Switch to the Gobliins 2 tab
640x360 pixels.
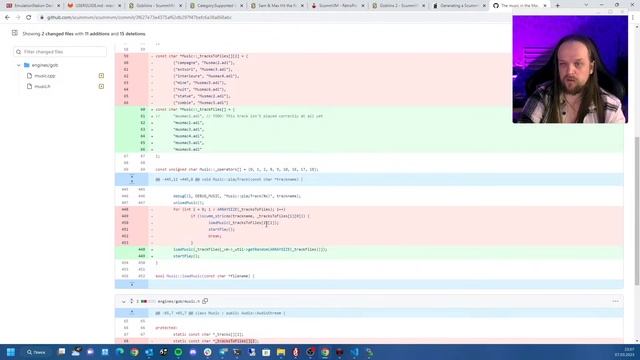400,6
